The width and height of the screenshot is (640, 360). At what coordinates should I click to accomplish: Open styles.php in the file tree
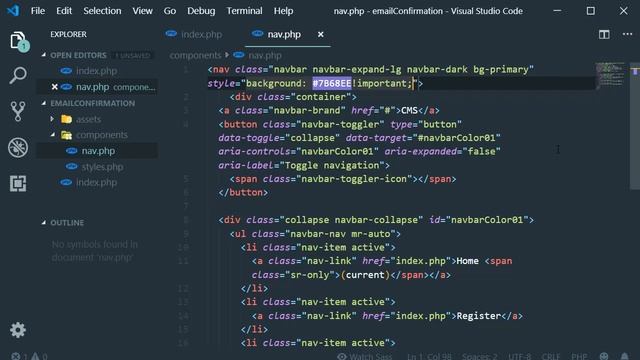(x=102, y=167)
